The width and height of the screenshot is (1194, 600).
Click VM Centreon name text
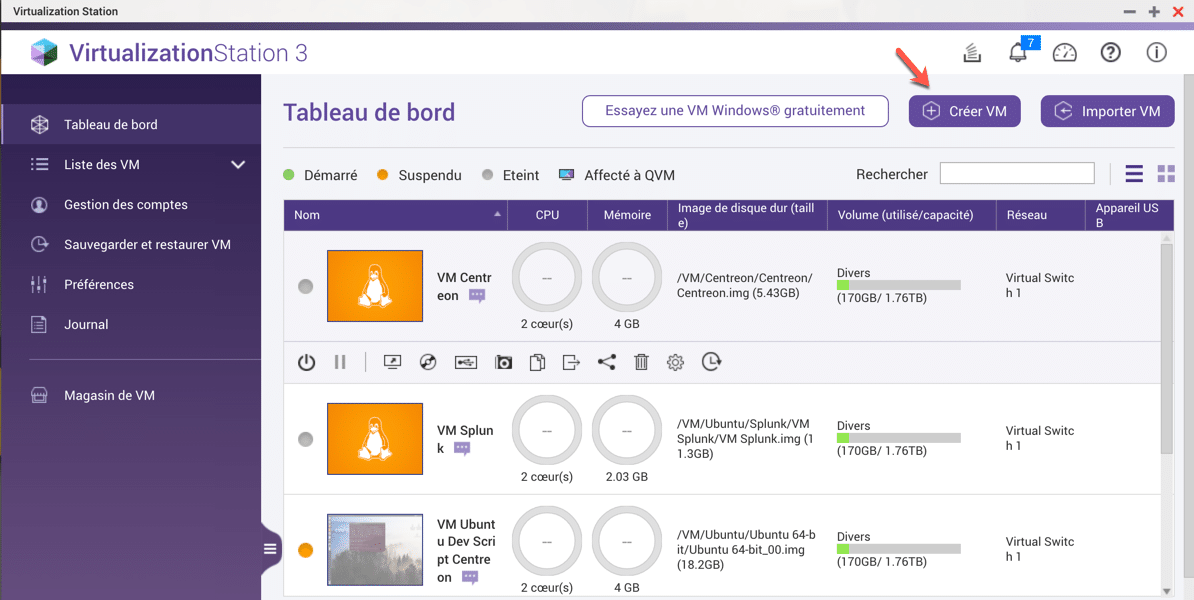click(x=465, y=286)
